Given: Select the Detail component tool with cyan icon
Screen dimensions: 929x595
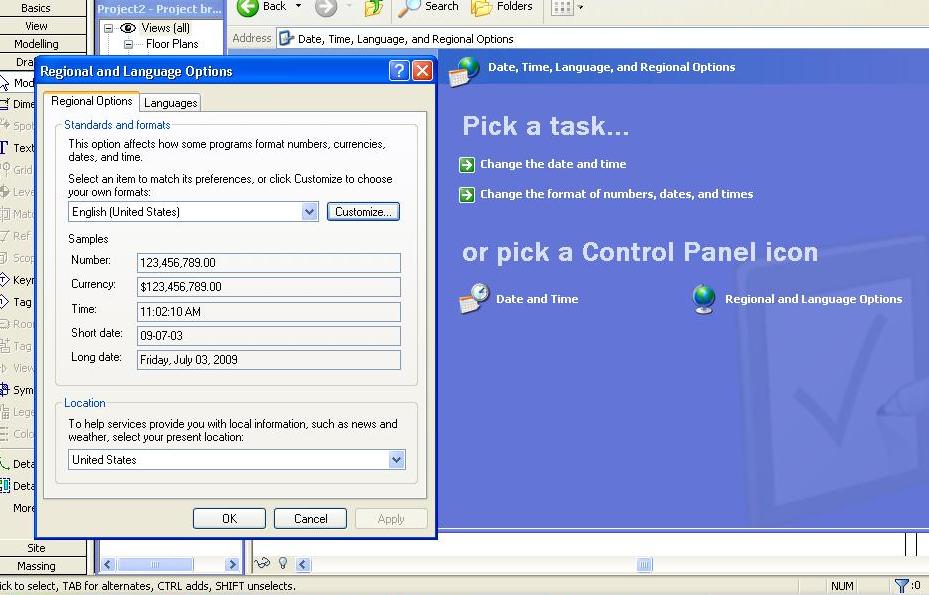Looking at the screenshot, I should 17,486.
